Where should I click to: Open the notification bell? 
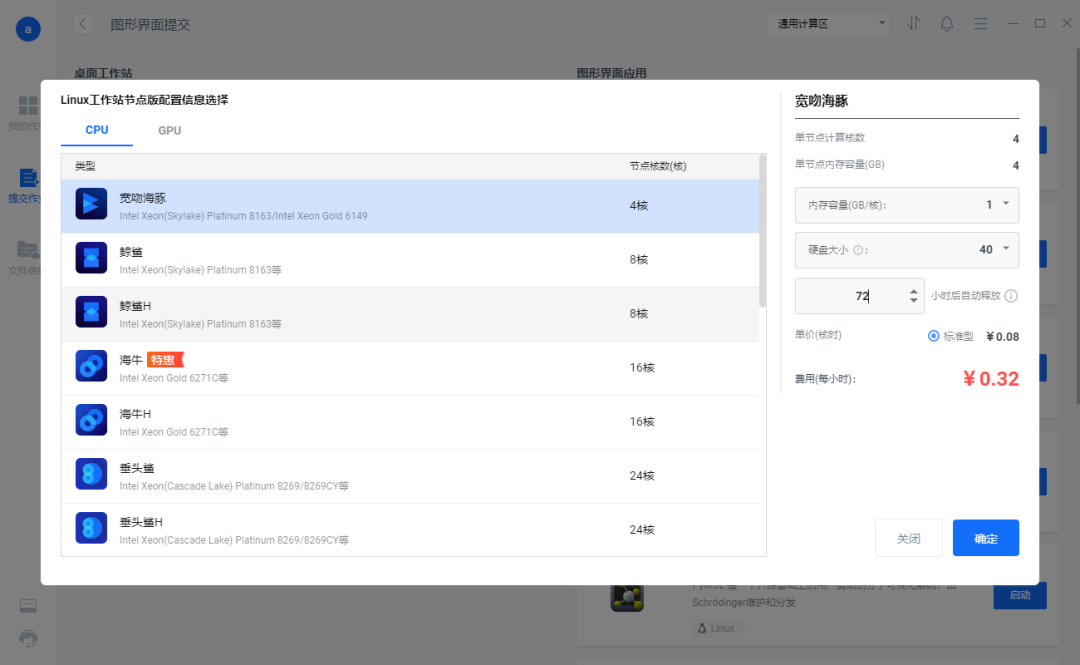947,23
